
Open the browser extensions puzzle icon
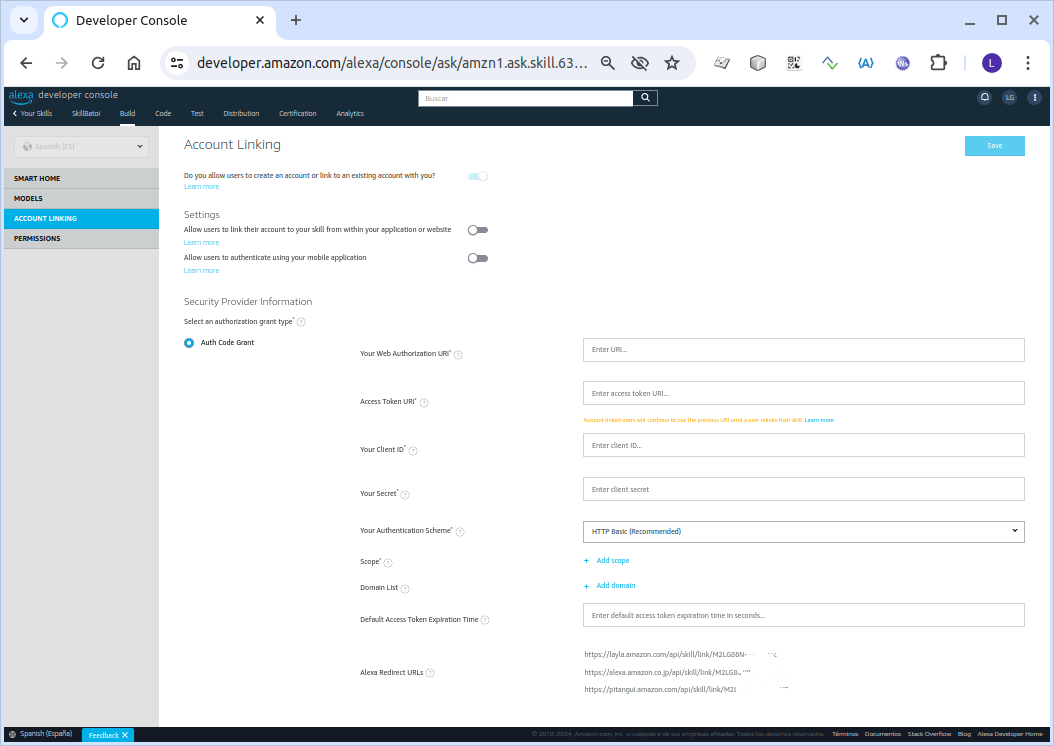pyautogui.click(x=938, y=63)
